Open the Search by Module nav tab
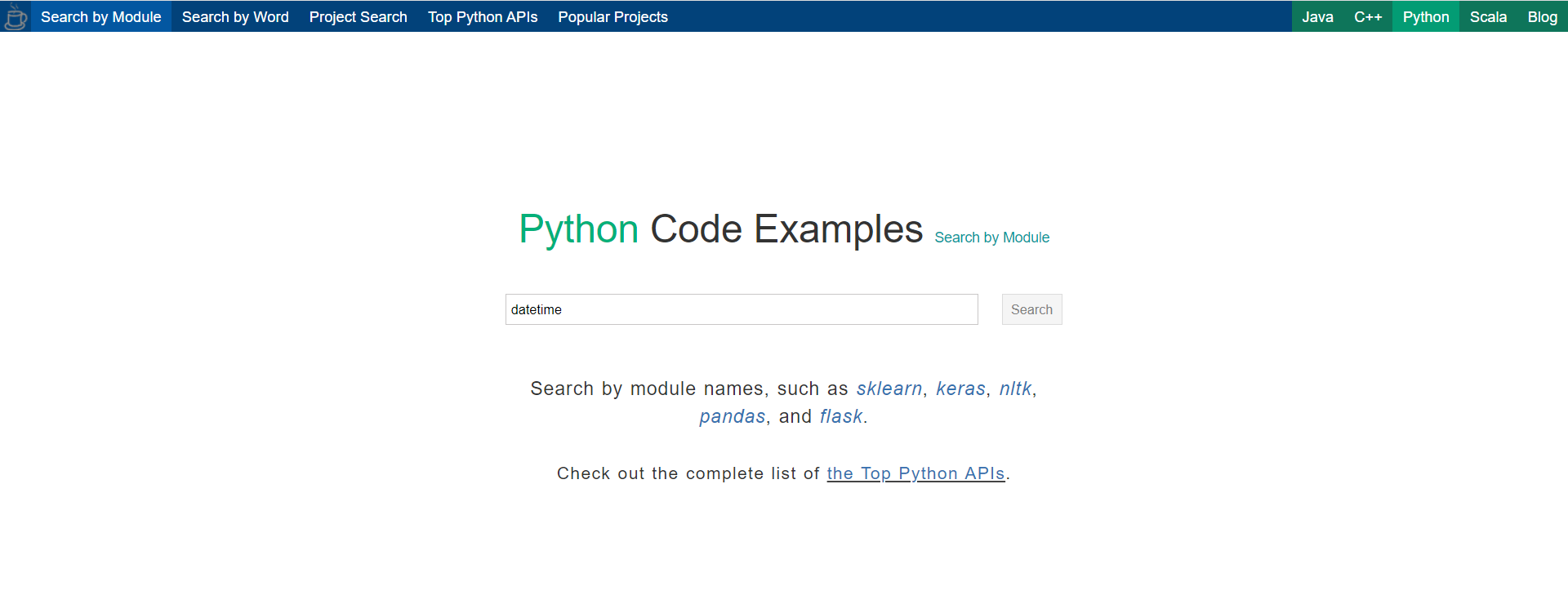The image size is (1568, 604). pos(101,17)
